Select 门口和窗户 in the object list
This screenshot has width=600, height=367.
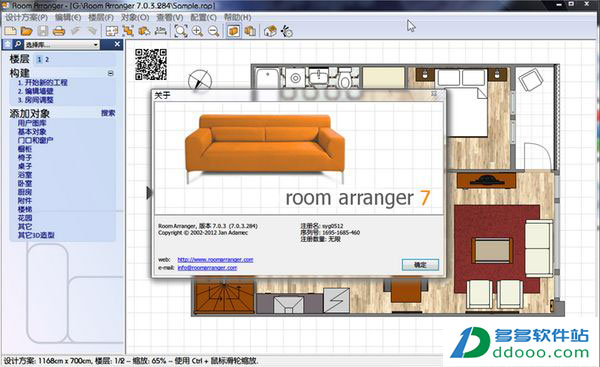[35, 140]
